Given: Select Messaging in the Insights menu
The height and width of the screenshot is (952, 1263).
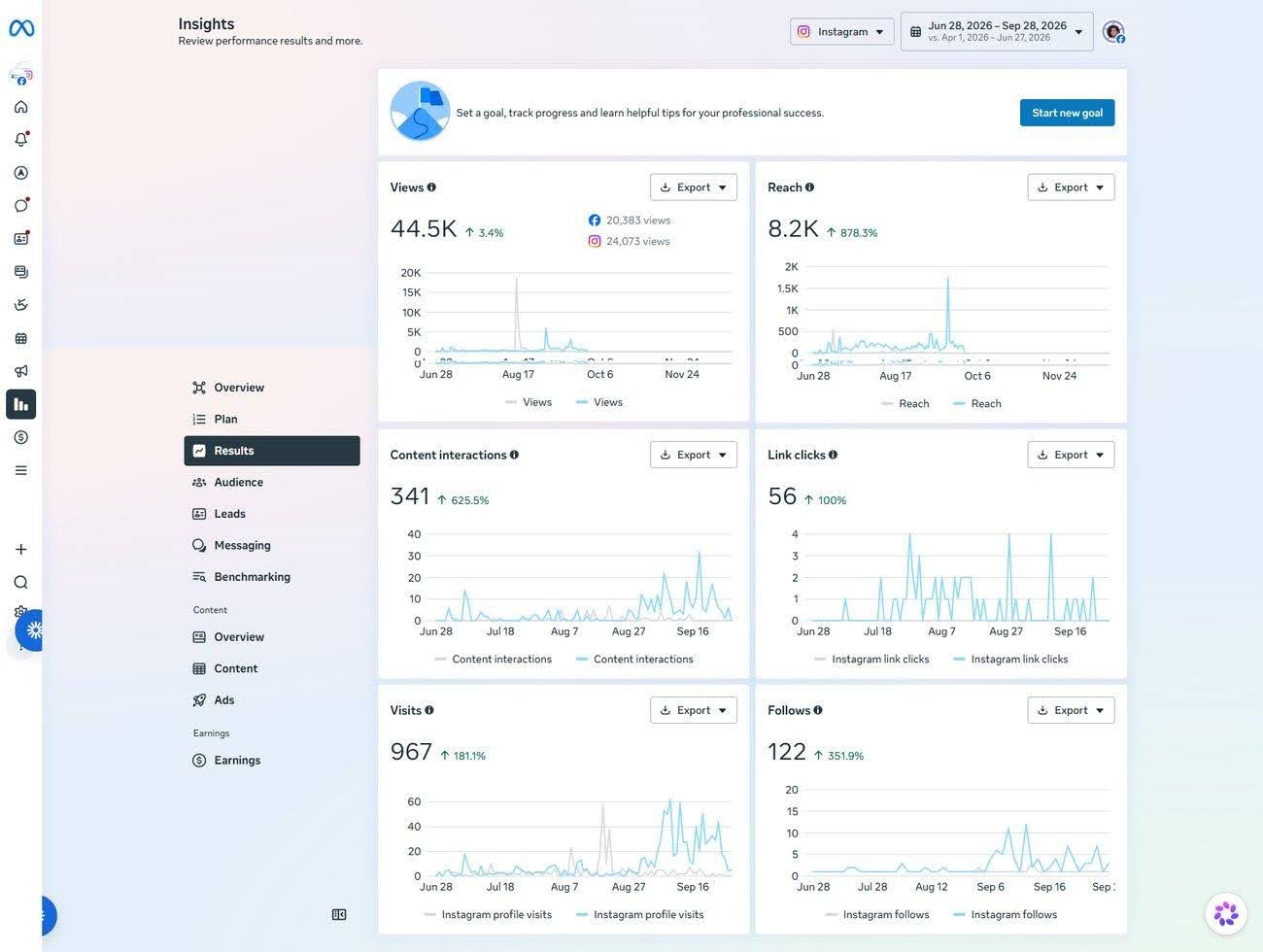Looking at the screenshot, I should [272, 545].
